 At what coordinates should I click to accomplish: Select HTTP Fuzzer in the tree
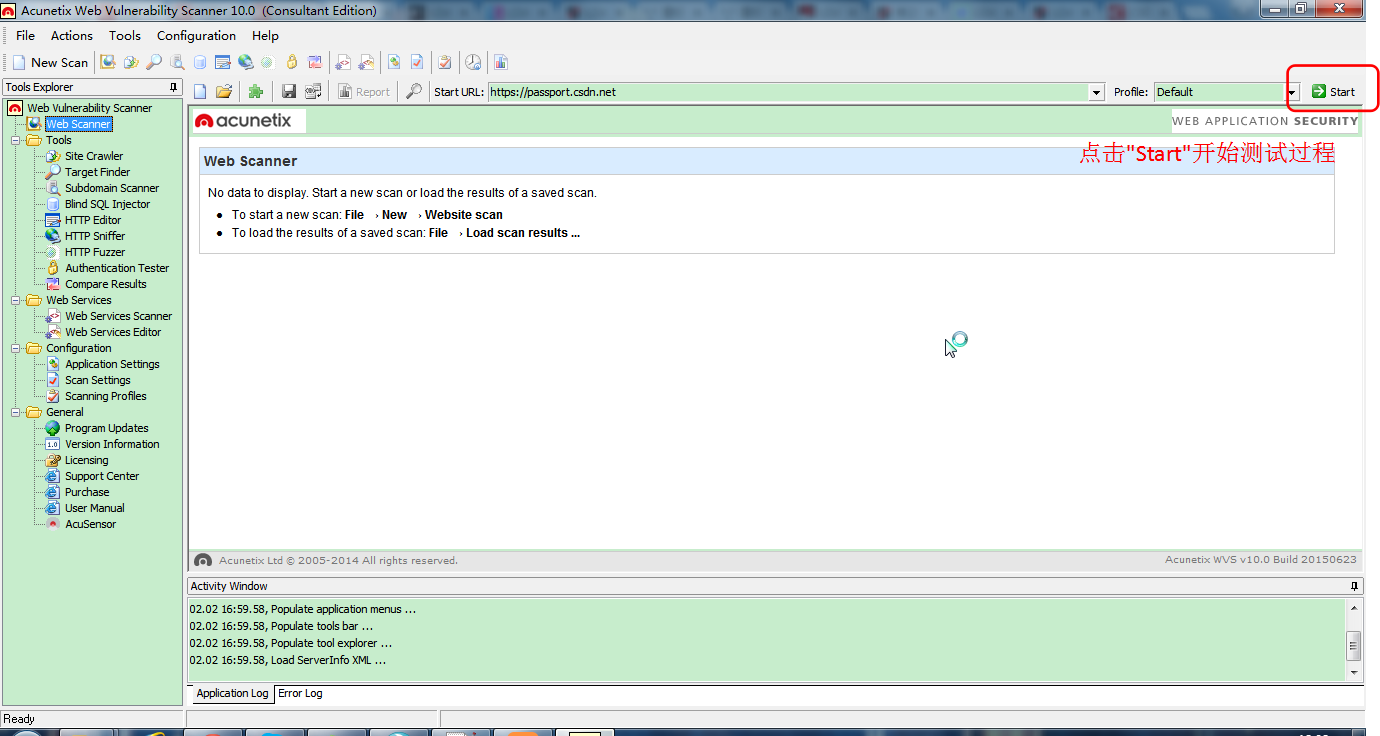pos(95,252)
